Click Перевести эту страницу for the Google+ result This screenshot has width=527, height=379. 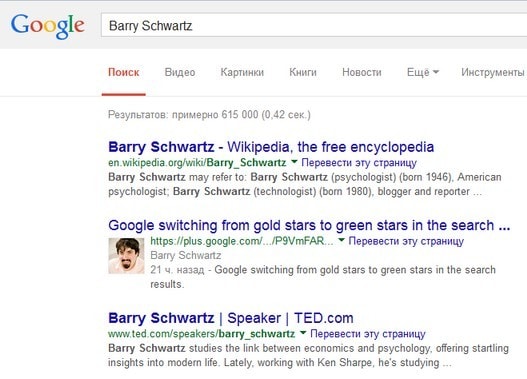[406, 241]
